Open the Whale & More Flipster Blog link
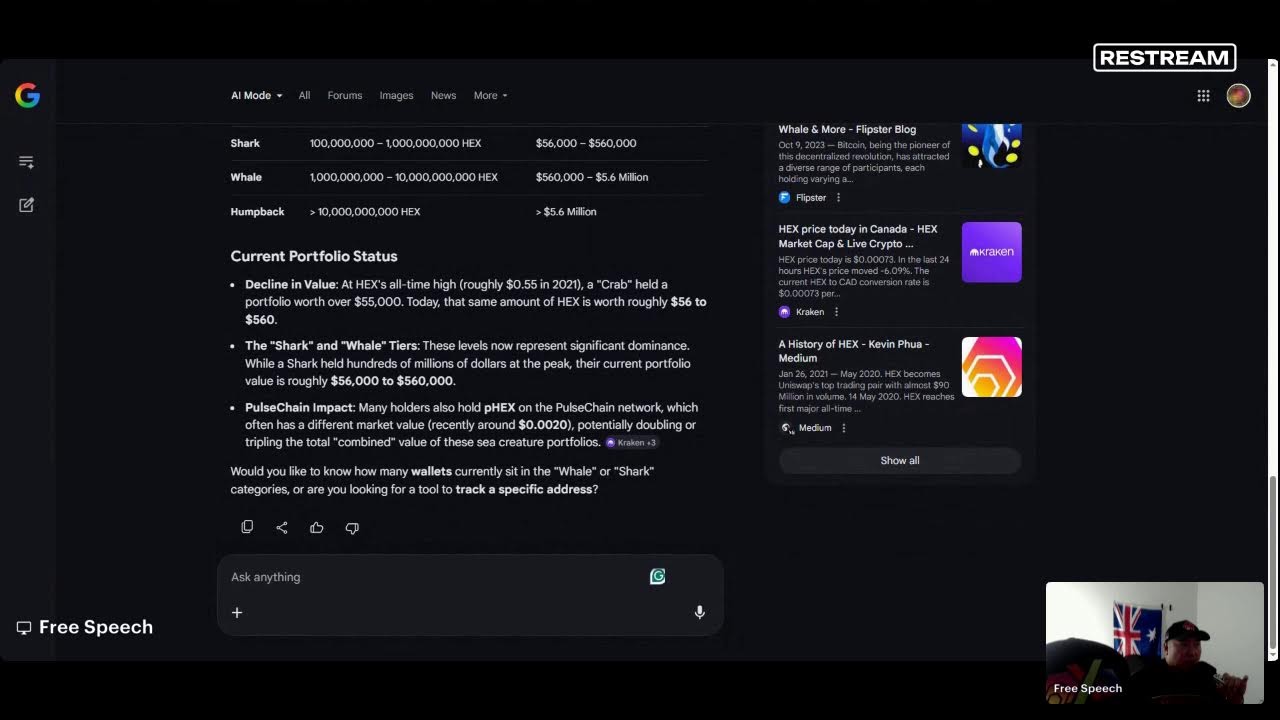The height and width of the screenshot is (720, 1280). (847, 129)
